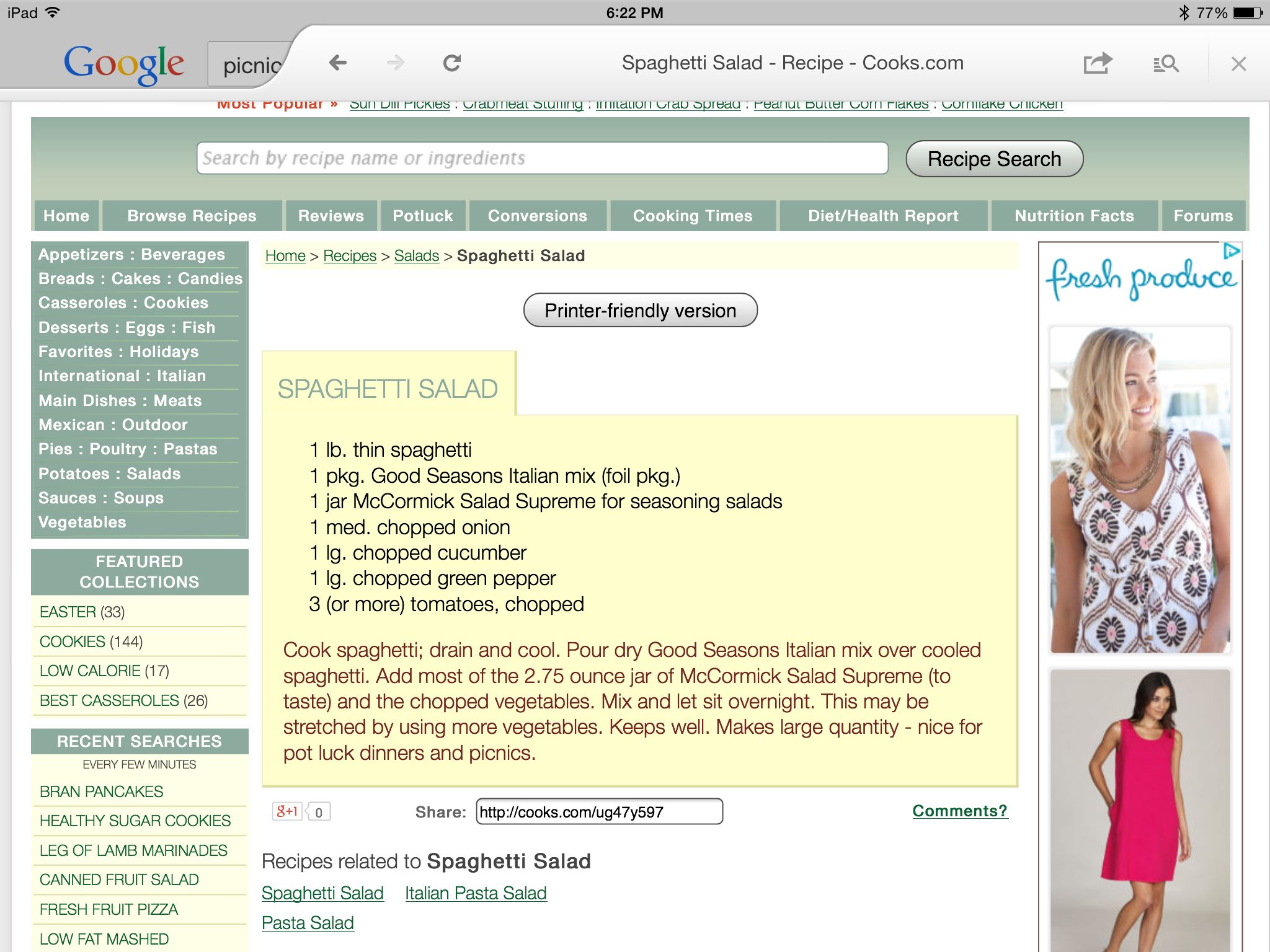Screen dimensions: 1270x952
Task: Select the Forums tab
Action: (1201, 215)
